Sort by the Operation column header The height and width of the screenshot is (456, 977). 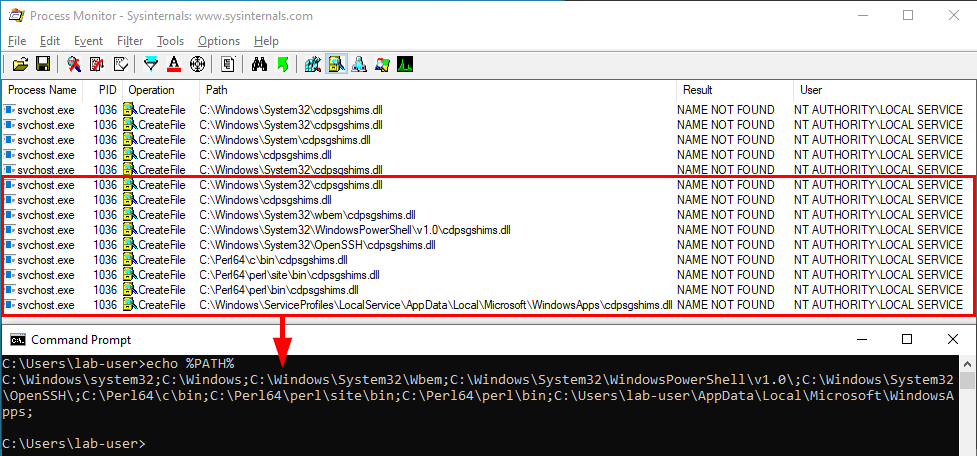coord(161,90)
